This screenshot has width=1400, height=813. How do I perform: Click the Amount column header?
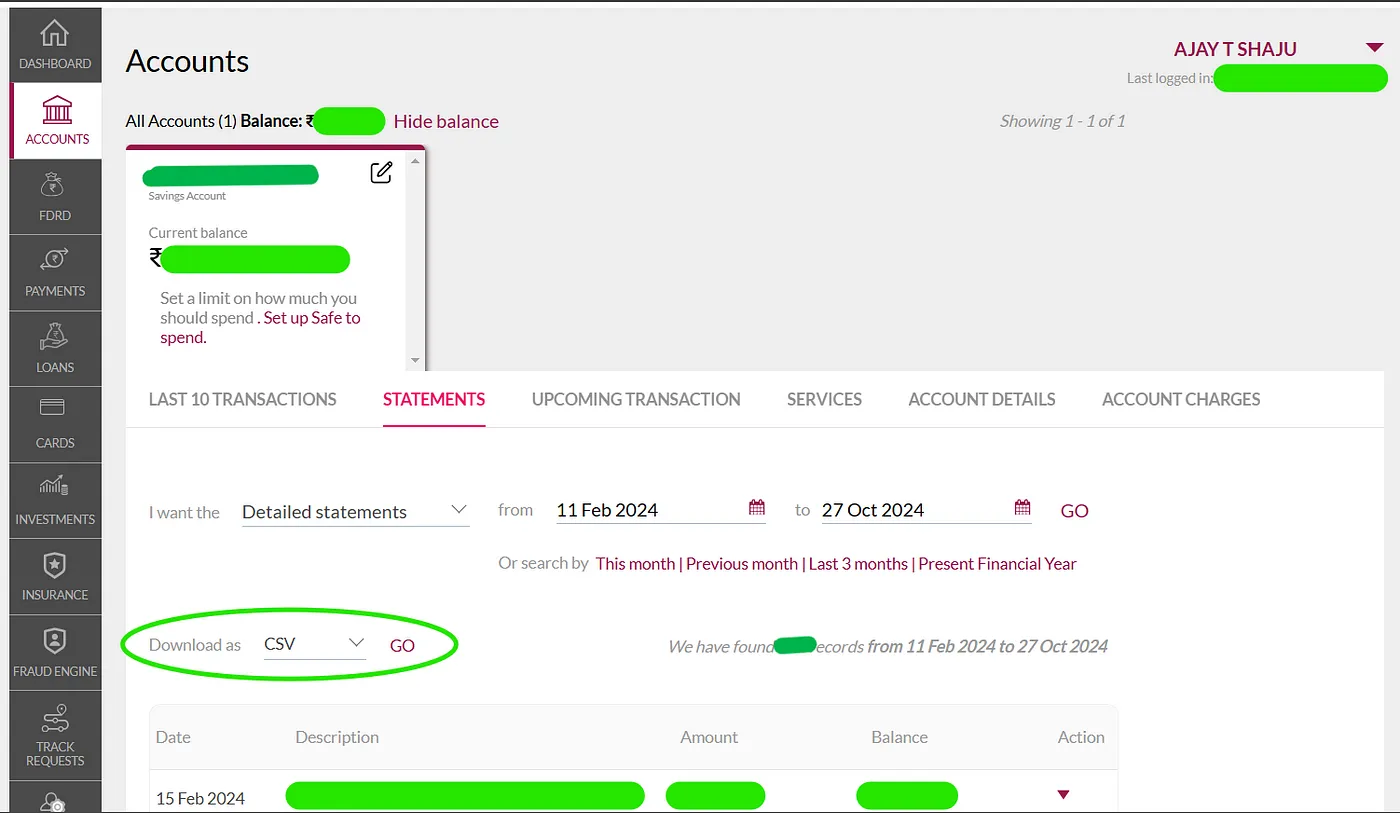709,737
